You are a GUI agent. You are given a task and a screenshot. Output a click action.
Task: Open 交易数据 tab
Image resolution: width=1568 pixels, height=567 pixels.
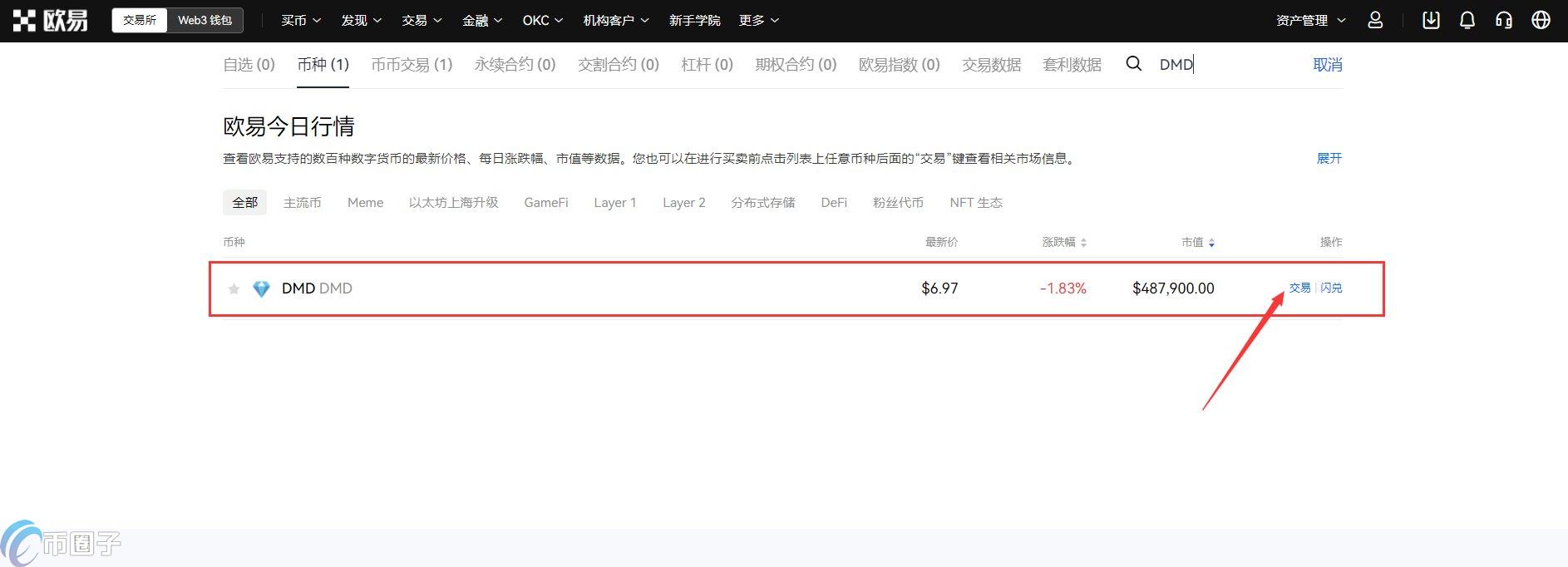991,64
